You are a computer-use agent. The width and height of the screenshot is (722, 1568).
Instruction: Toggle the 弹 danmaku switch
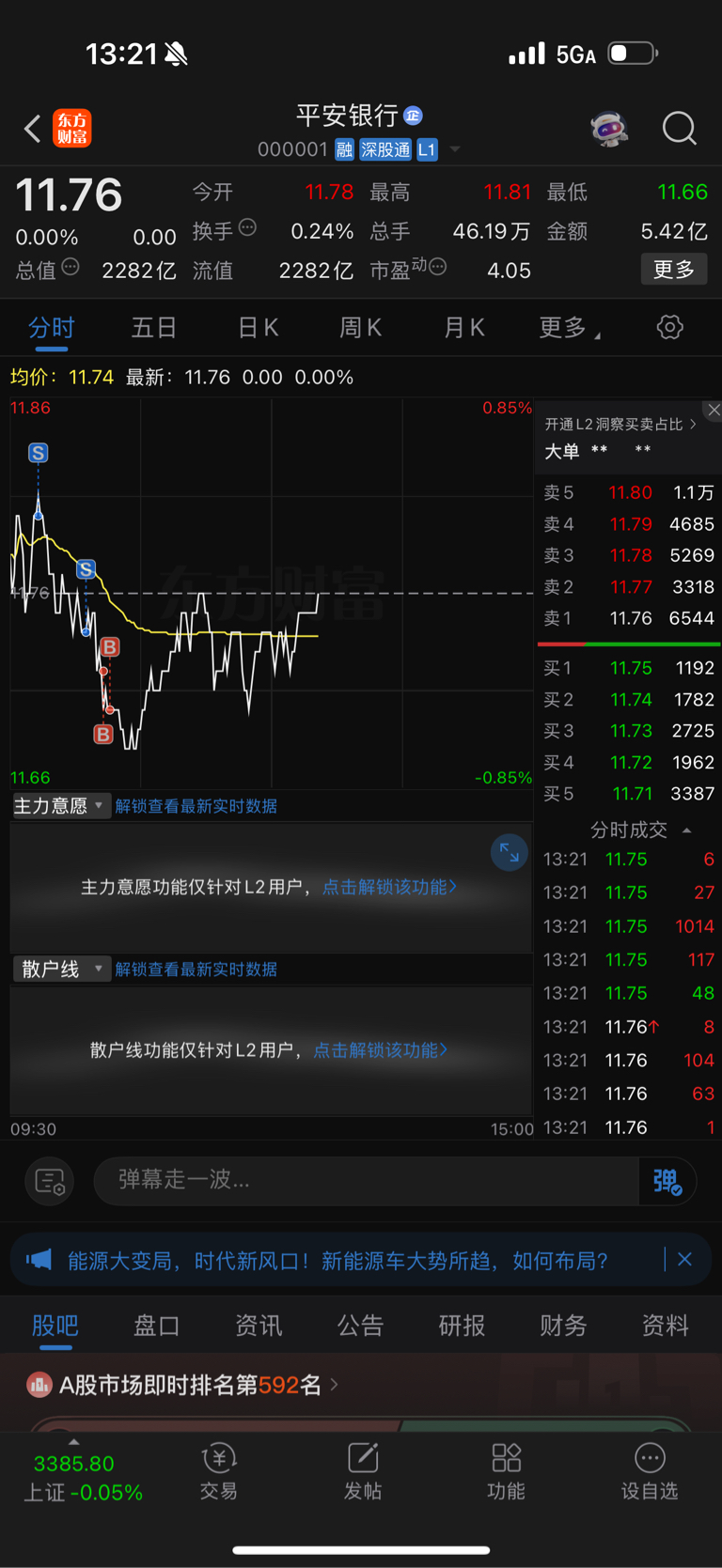tap(667, 1181)
